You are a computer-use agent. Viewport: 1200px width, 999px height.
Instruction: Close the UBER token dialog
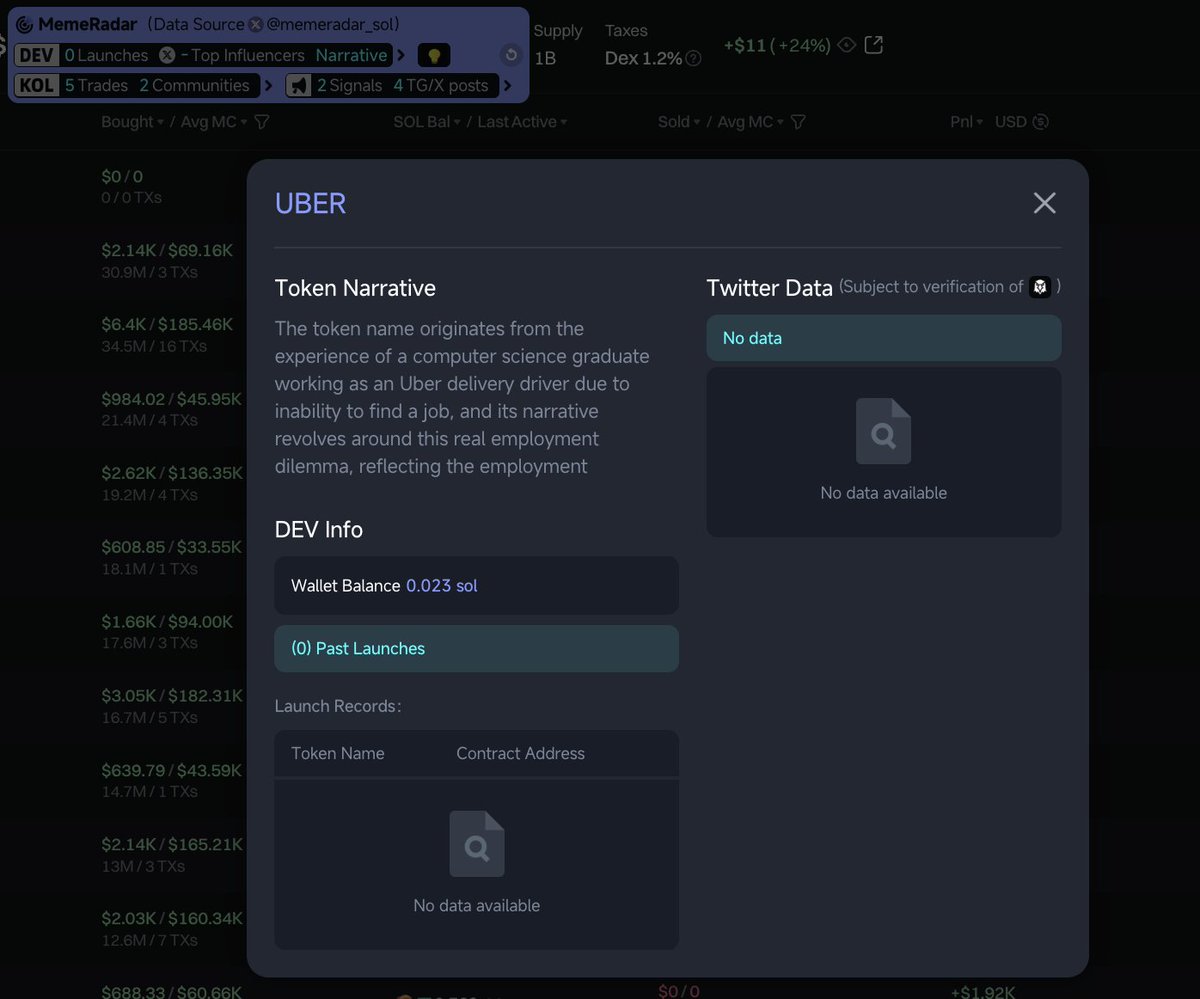point(1044,203)
